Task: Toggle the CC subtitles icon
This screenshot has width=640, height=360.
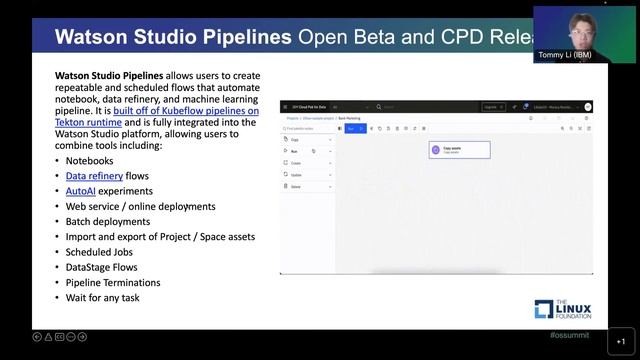Action: click(x=60, y=337)
